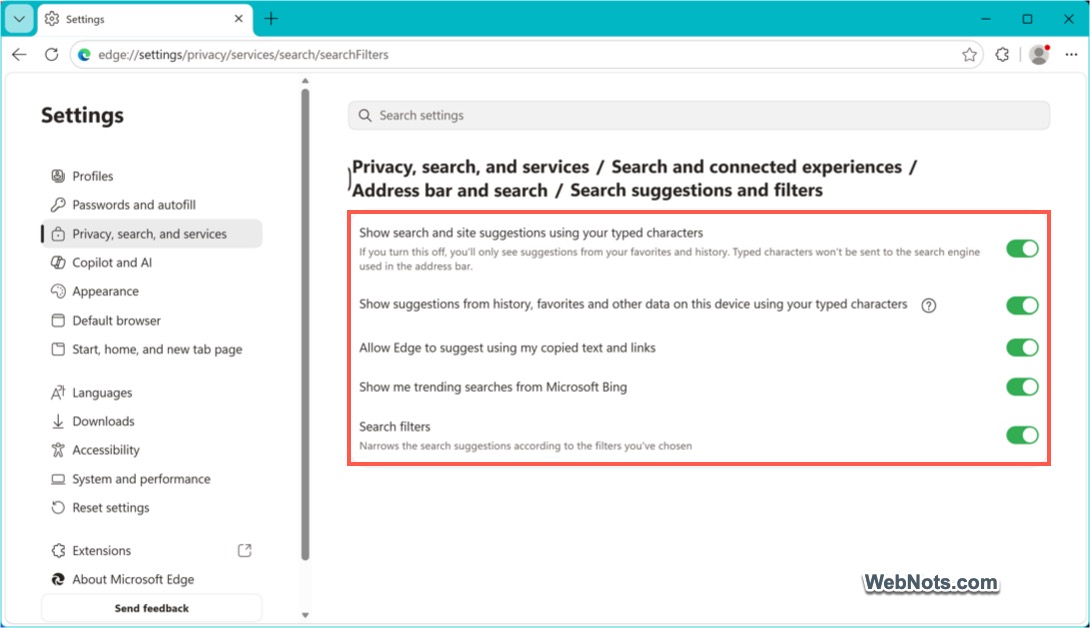The height and width of the screenshot is (628, 1090).
Task: Click the address bar URL field
Action: point(526,54)
